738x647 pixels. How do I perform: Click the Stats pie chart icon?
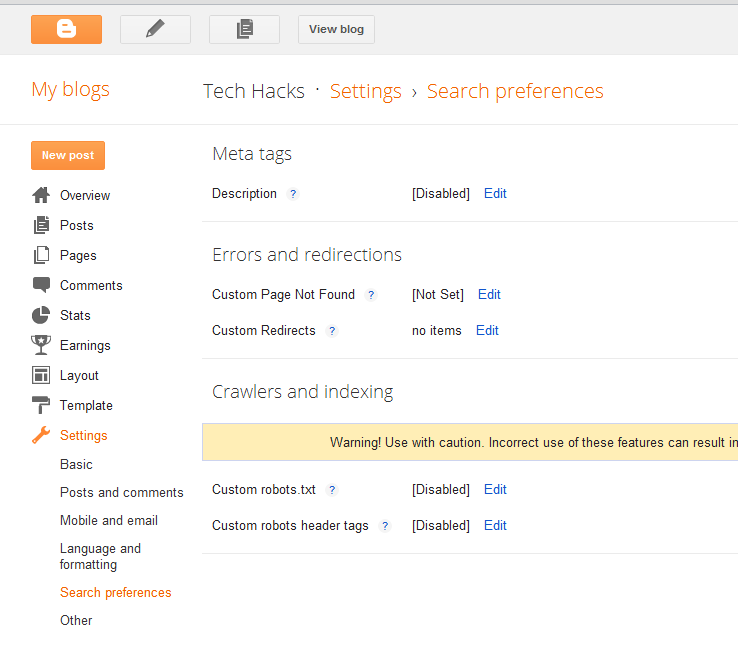(x=41, y=315)
